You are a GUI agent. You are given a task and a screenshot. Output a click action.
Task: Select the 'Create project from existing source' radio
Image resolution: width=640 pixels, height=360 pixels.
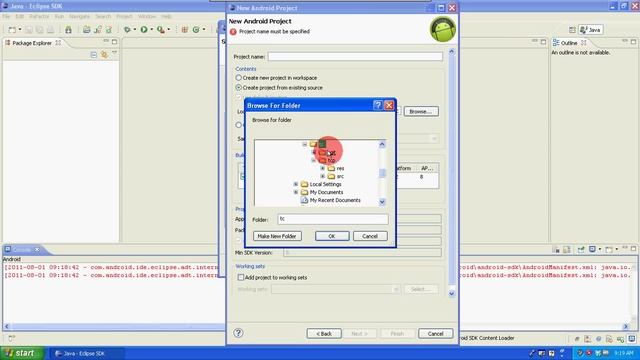(x=239, y=87)
